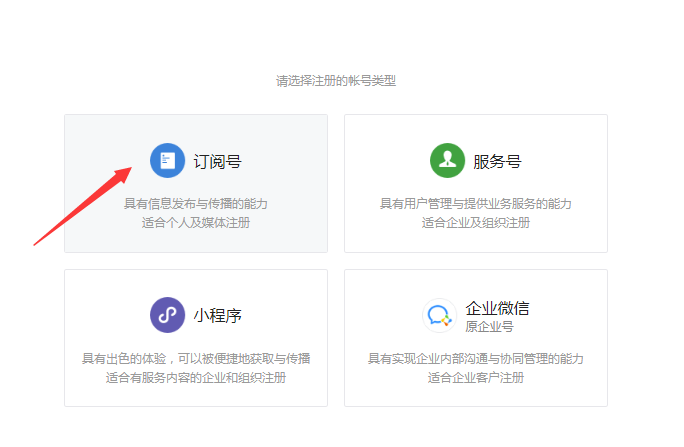The image size is (684, 447).
Task: Click 具有出色的体验，可以被便捷地获取与传播 description
Action: click(x=196, y=358)
